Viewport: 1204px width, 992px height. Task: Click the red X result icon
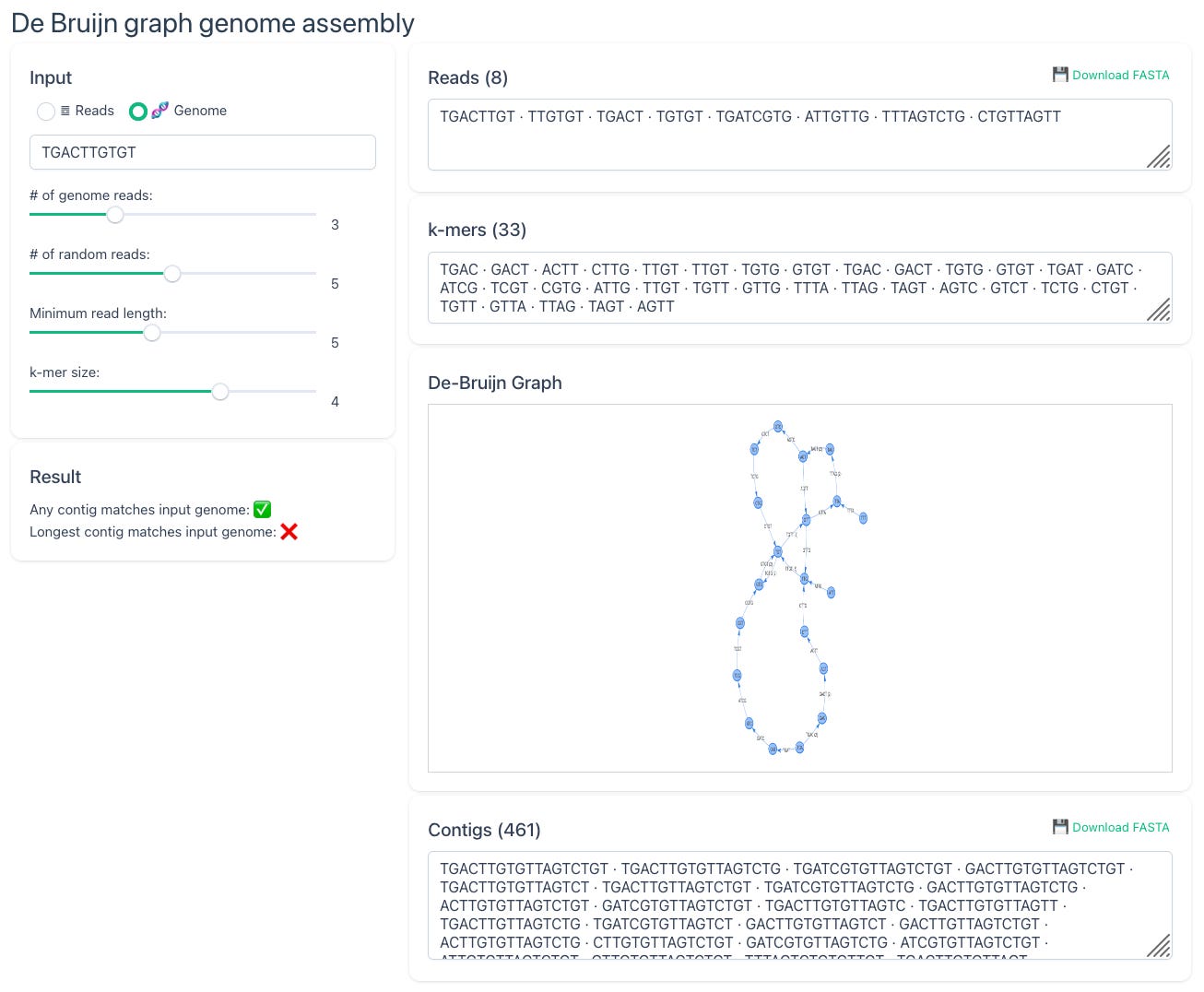(289, 531)
